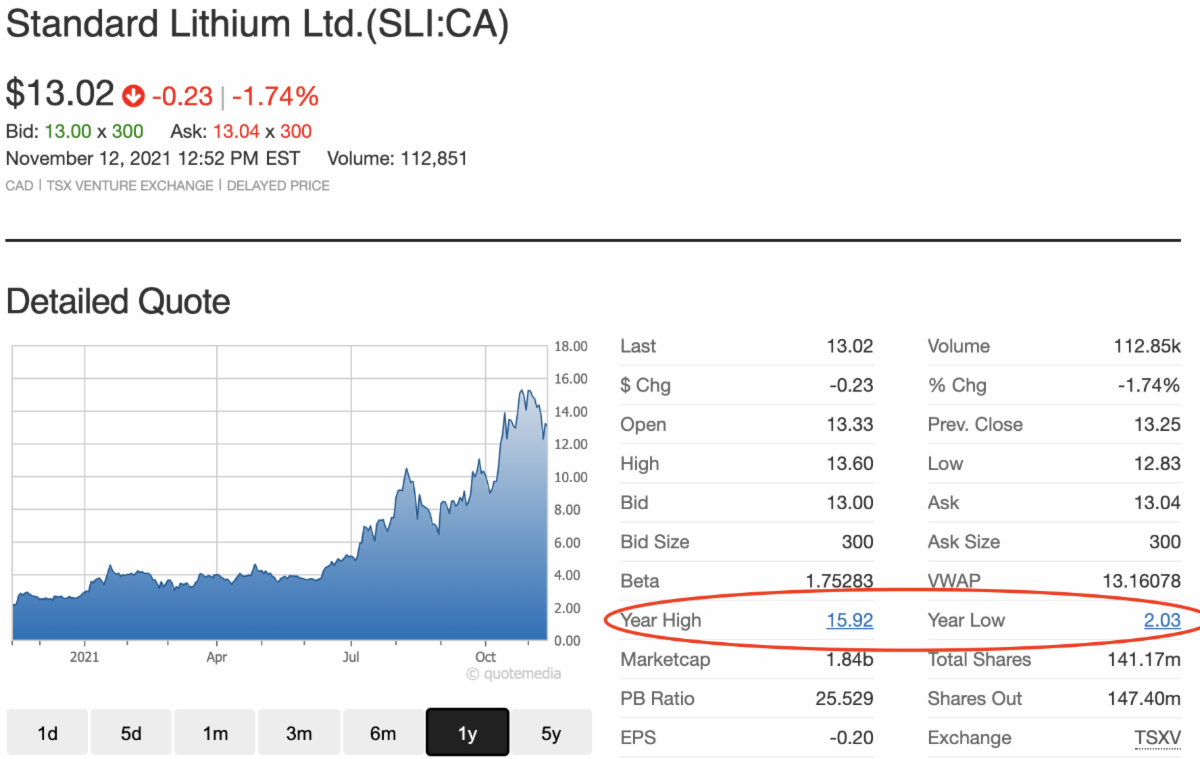The width and height of the screenshot is (1200, 759).
Task: Switch chart to 5d range
Action: tap(131, 733)
